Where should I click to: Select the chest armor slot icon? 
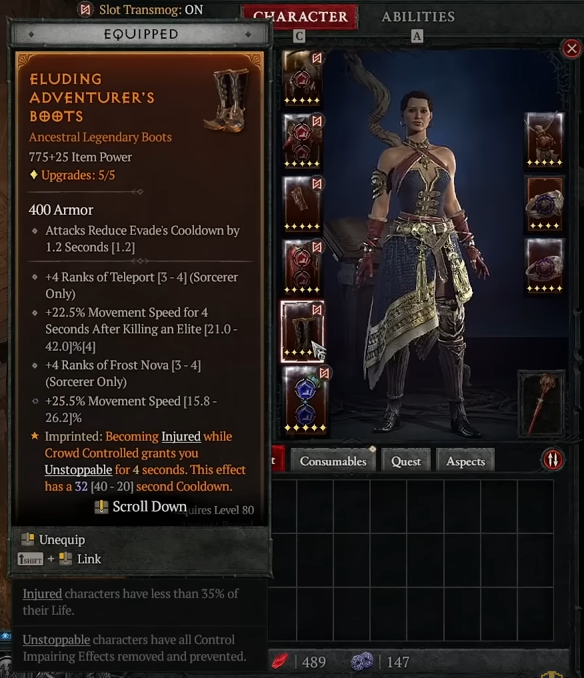pyautogui.click(x=302, y=141)
